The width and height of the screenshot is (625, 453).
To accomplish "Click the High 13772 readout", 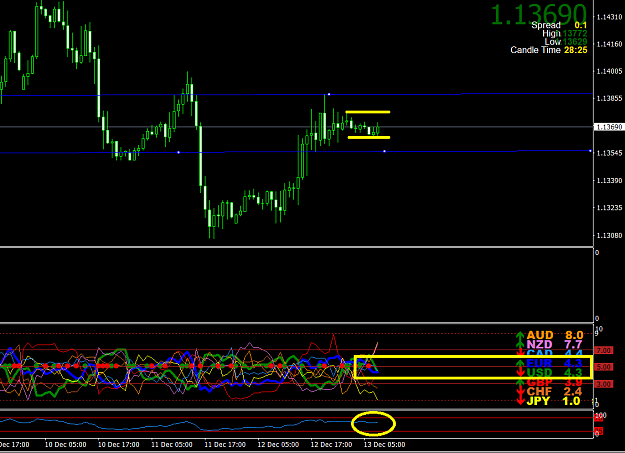I will (x=564, y=33).
